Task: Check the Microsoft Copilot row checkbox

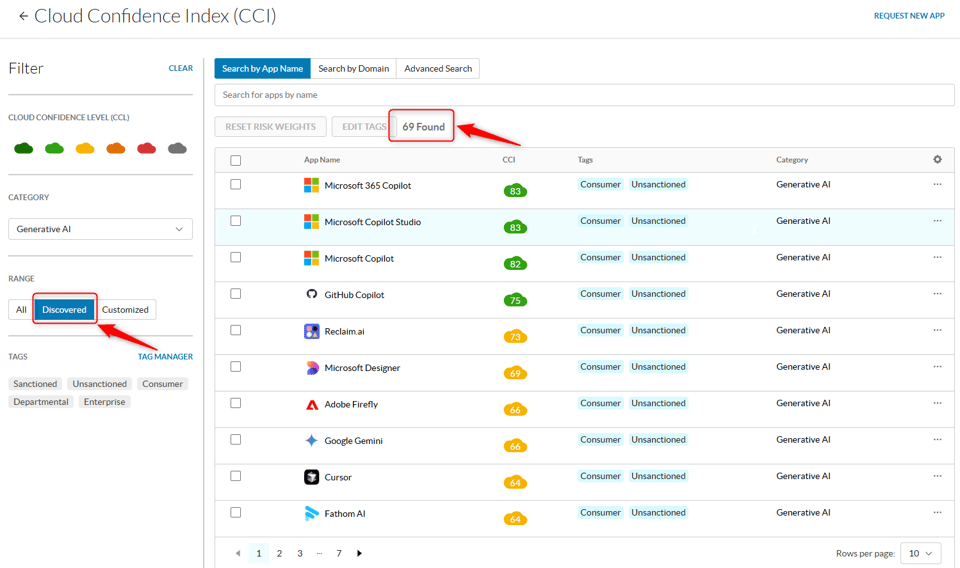Action: tap(236, 257)
